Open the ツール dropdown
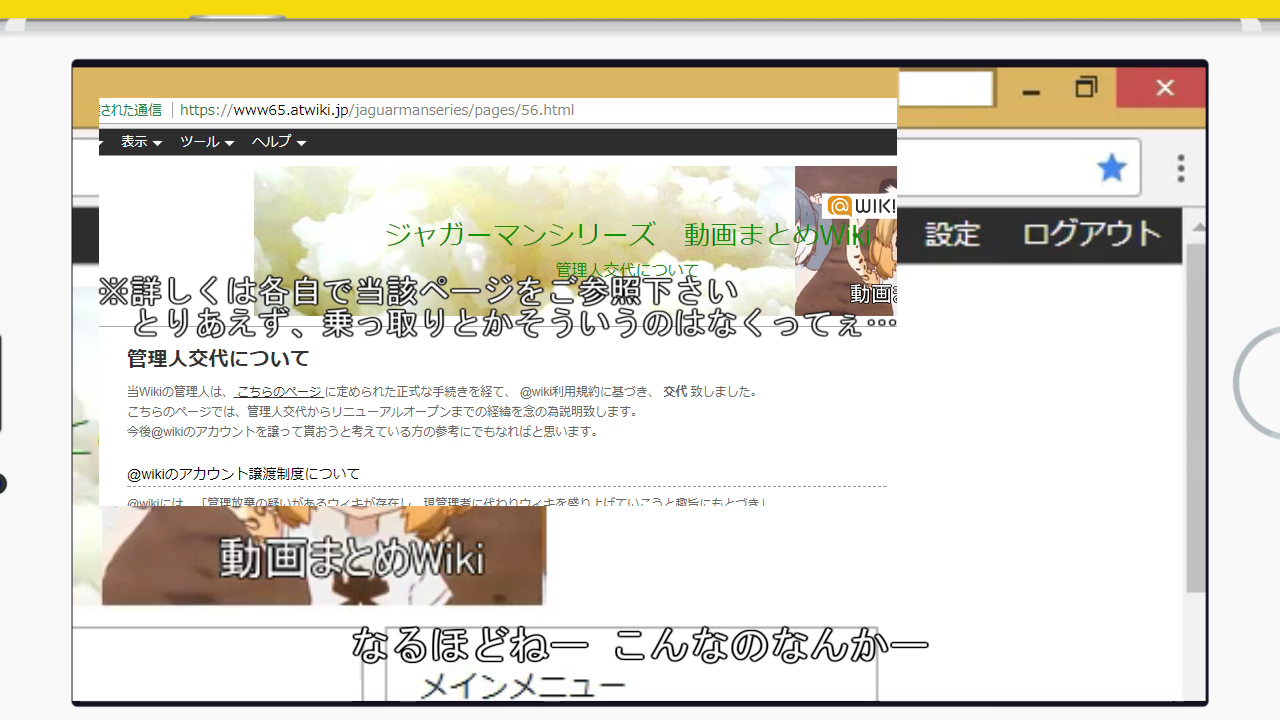The image size is (1280, 720). click(x=199, y=141)
